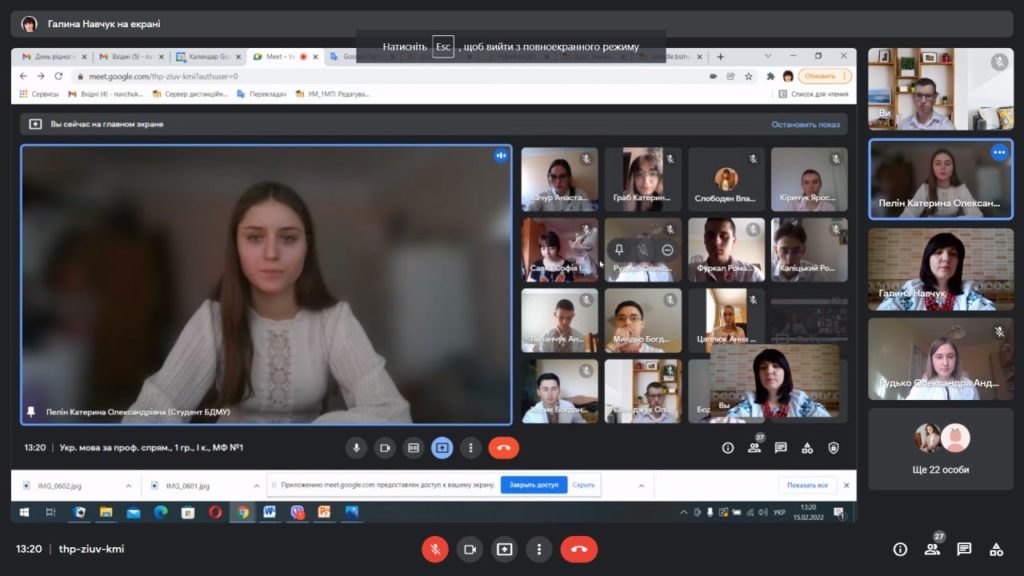Viewport: 1024px width, 576px height.
Task: Open the 'Сервисы' apps bookmark
Action: [39, 94]
